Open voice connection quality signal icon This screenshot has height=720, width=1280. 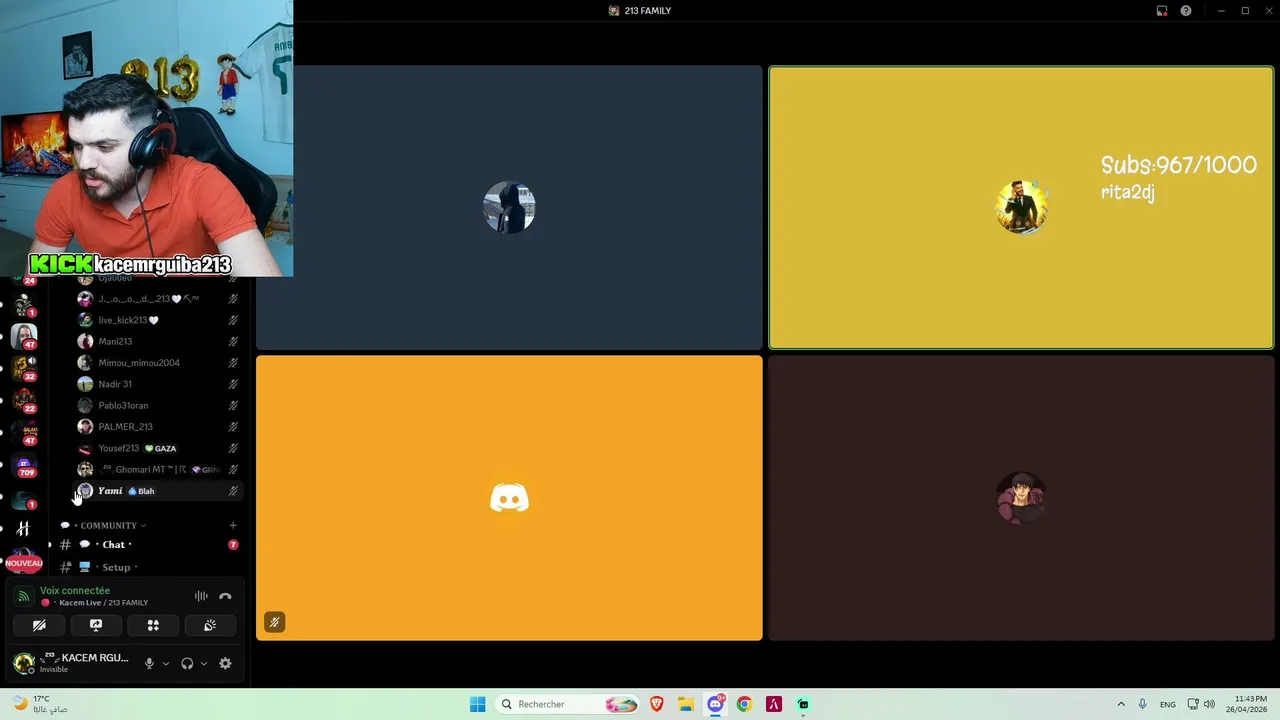click(24, 596)
